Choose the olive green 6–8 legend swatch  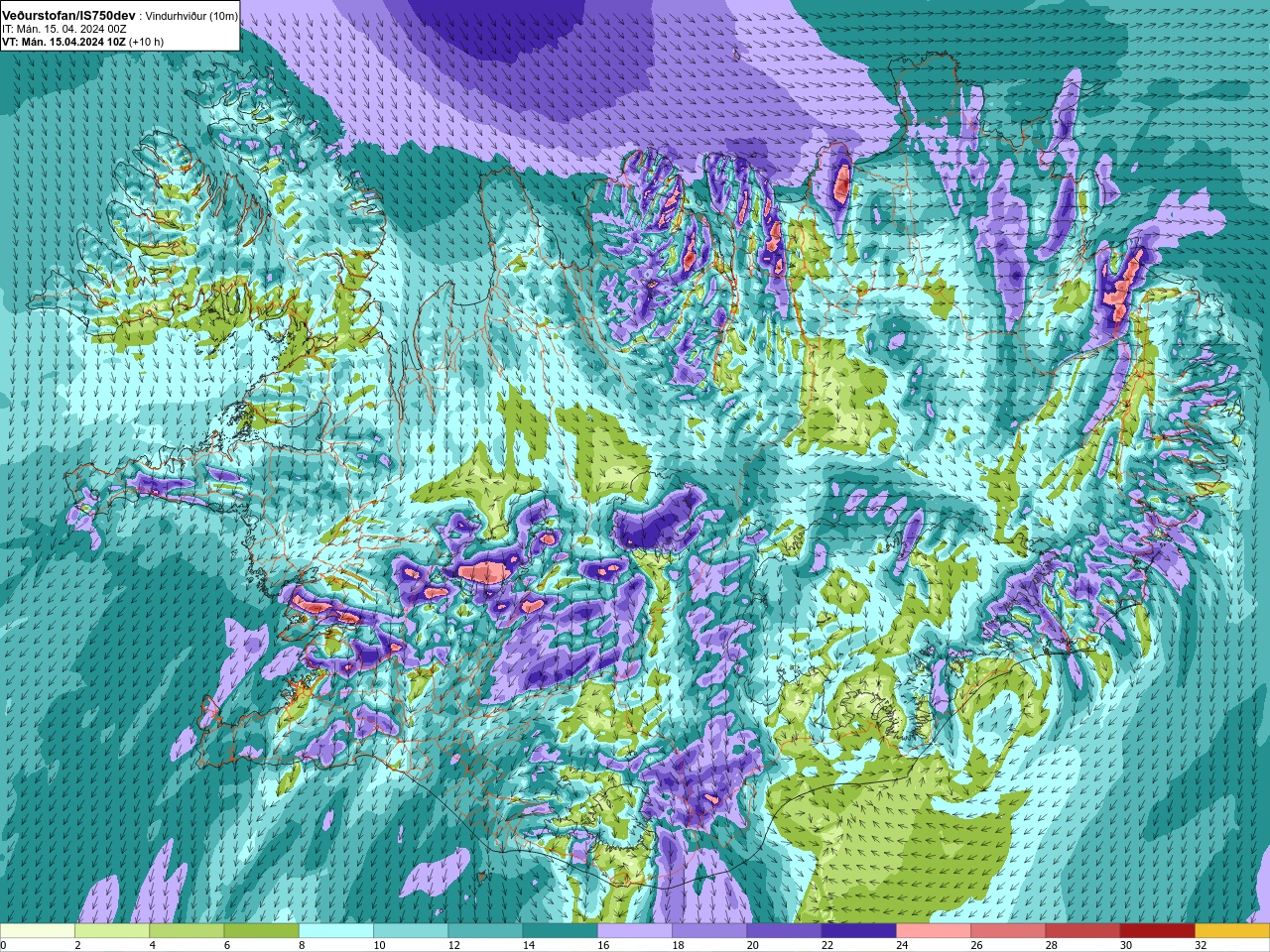click(x=262, y=931)
